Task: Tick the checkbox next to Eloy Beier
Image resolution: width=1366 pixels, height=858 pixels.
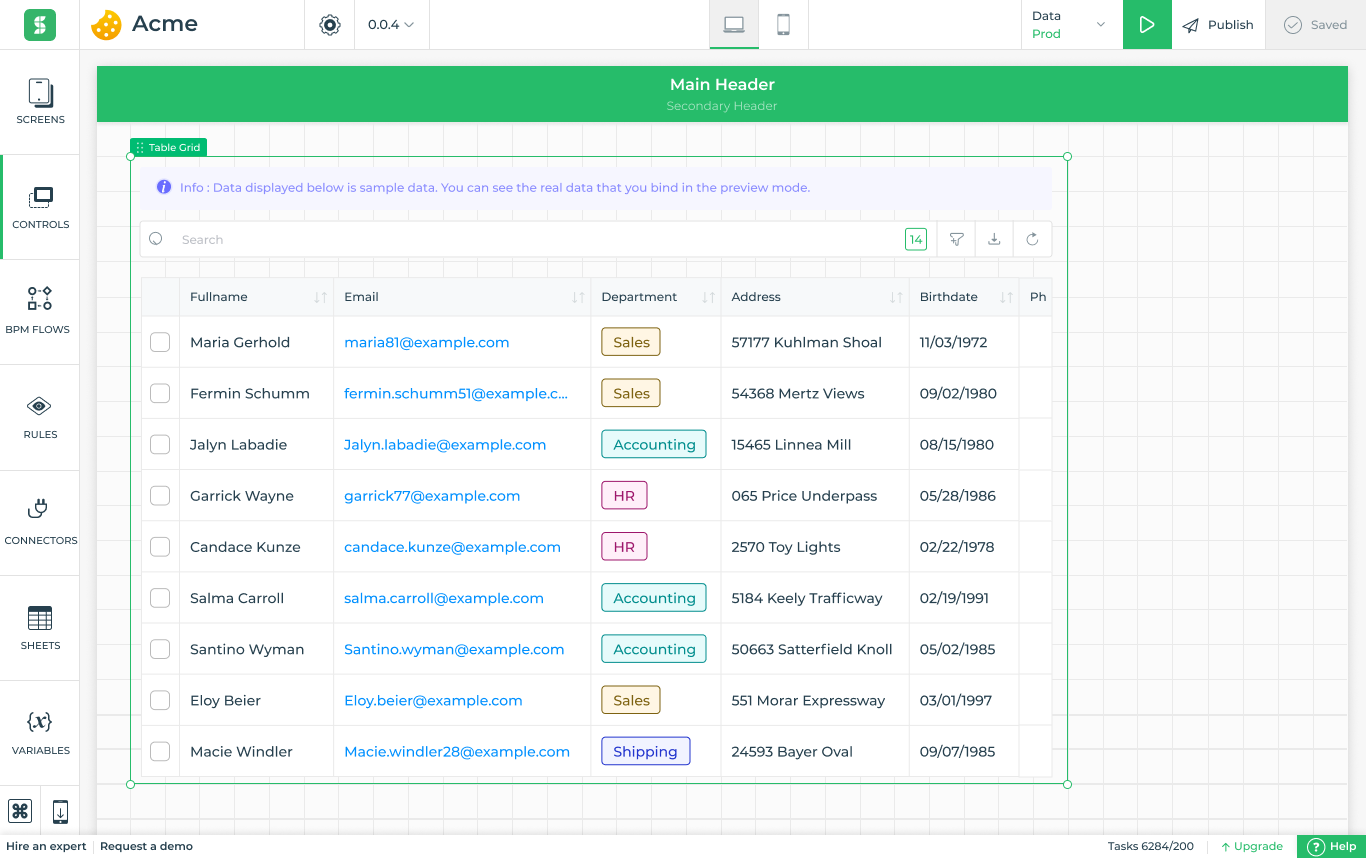Action: (x=160, y=700)
